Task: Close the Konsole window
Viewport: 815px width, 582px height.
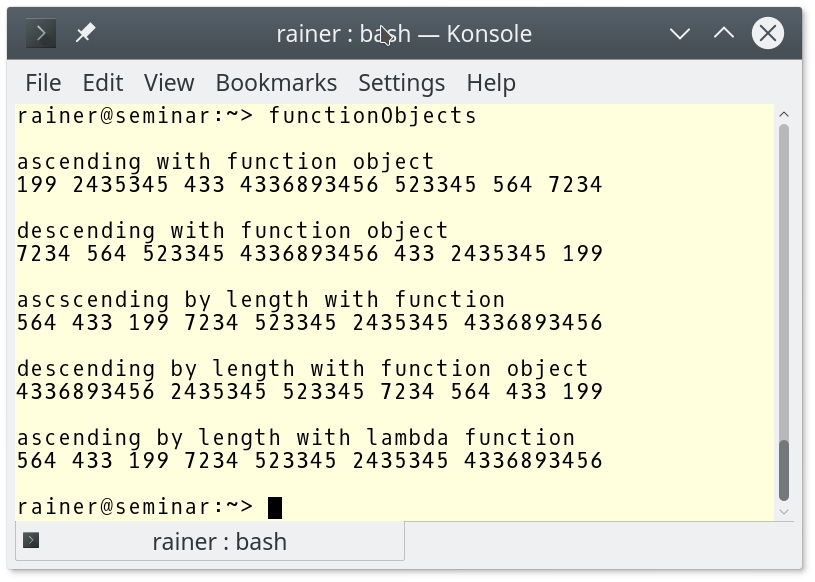Action: 768,33
